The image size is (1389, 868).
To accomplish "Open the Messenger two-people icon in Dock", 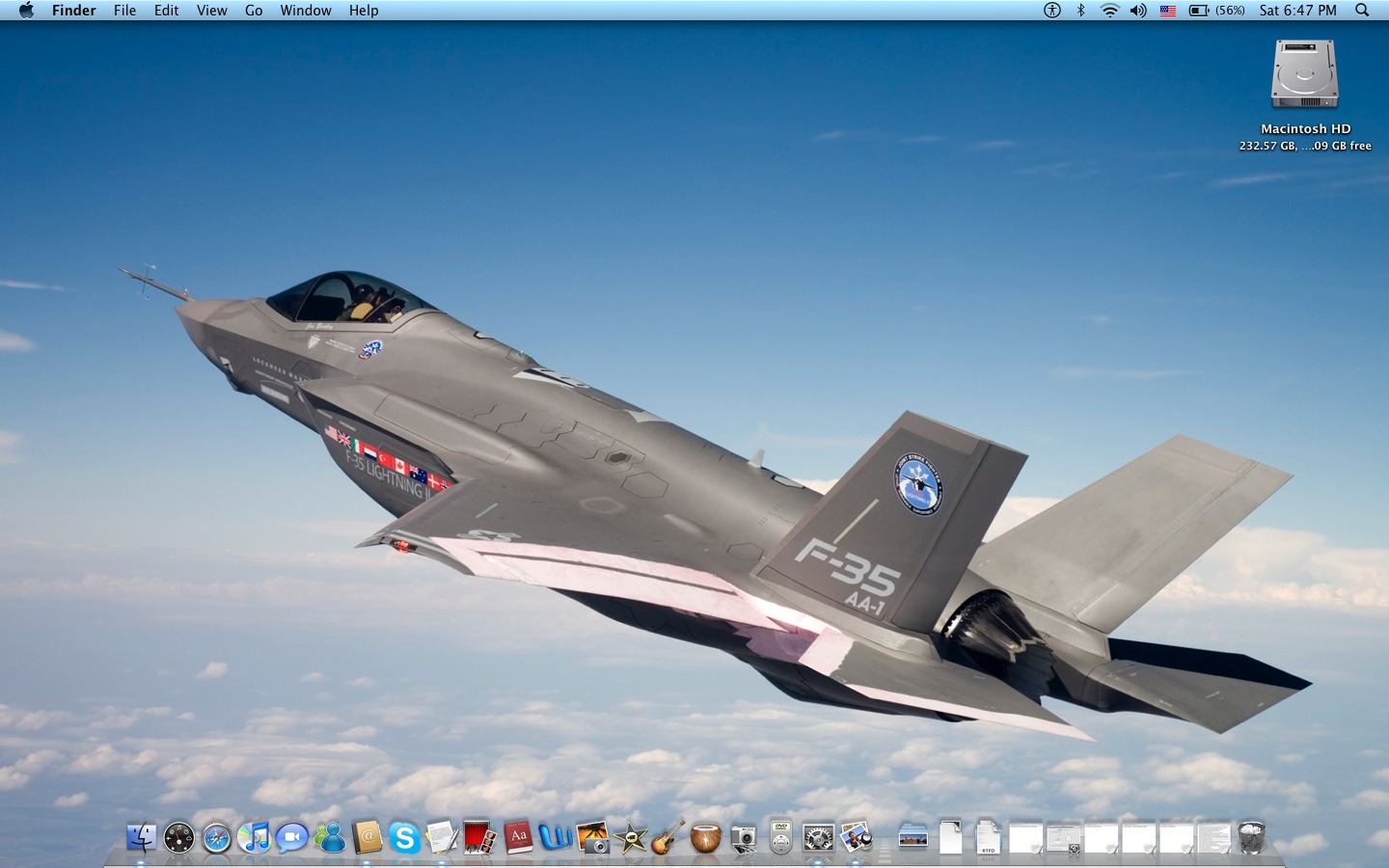I will [330, 837].
